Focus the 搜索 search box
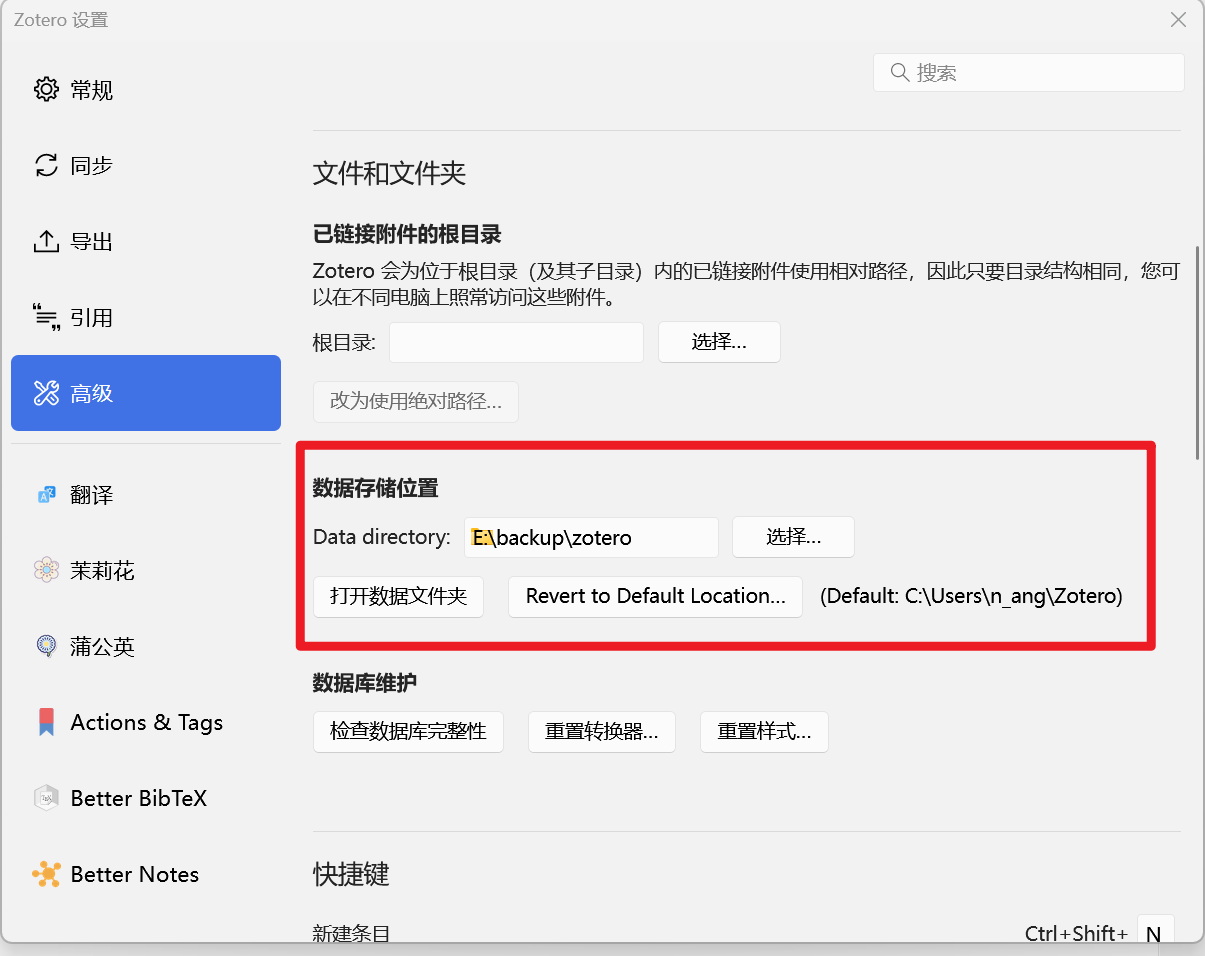Screen dimensions: 1205x956 pyautogui.click(x=1040, y=73)
